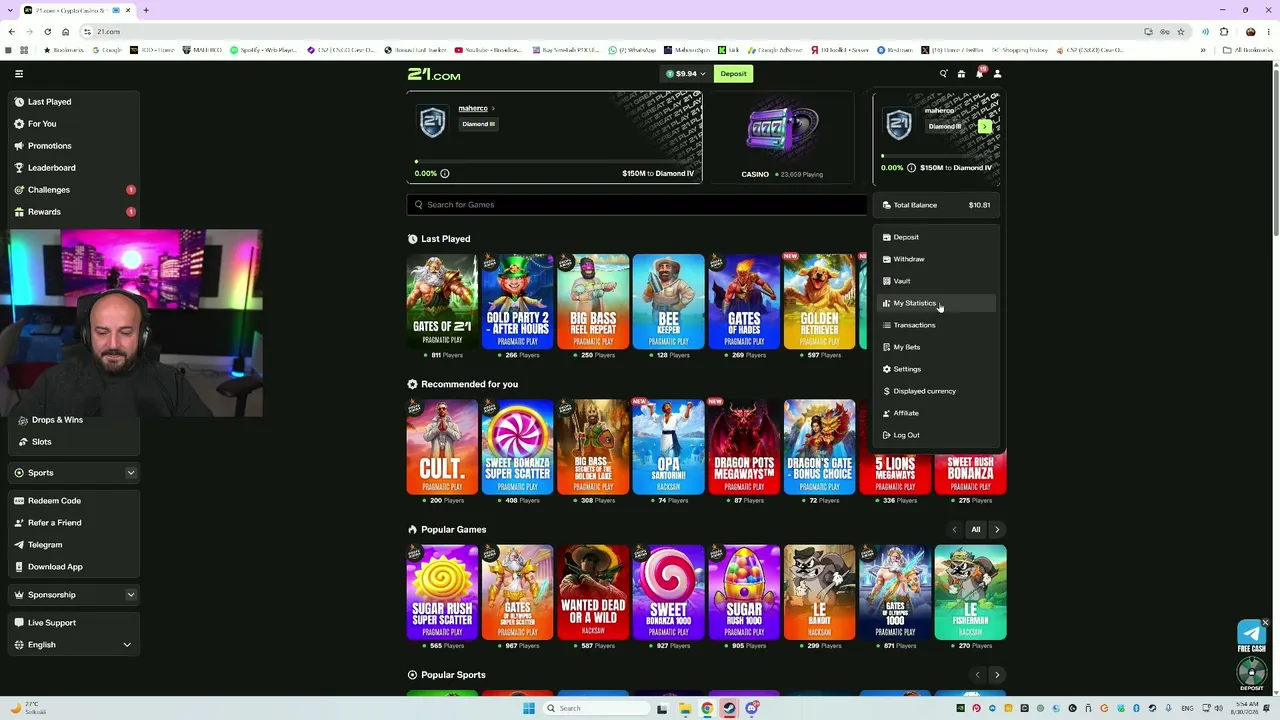Select Affiliate in the account menu
1280x720 pixels.
937,413
